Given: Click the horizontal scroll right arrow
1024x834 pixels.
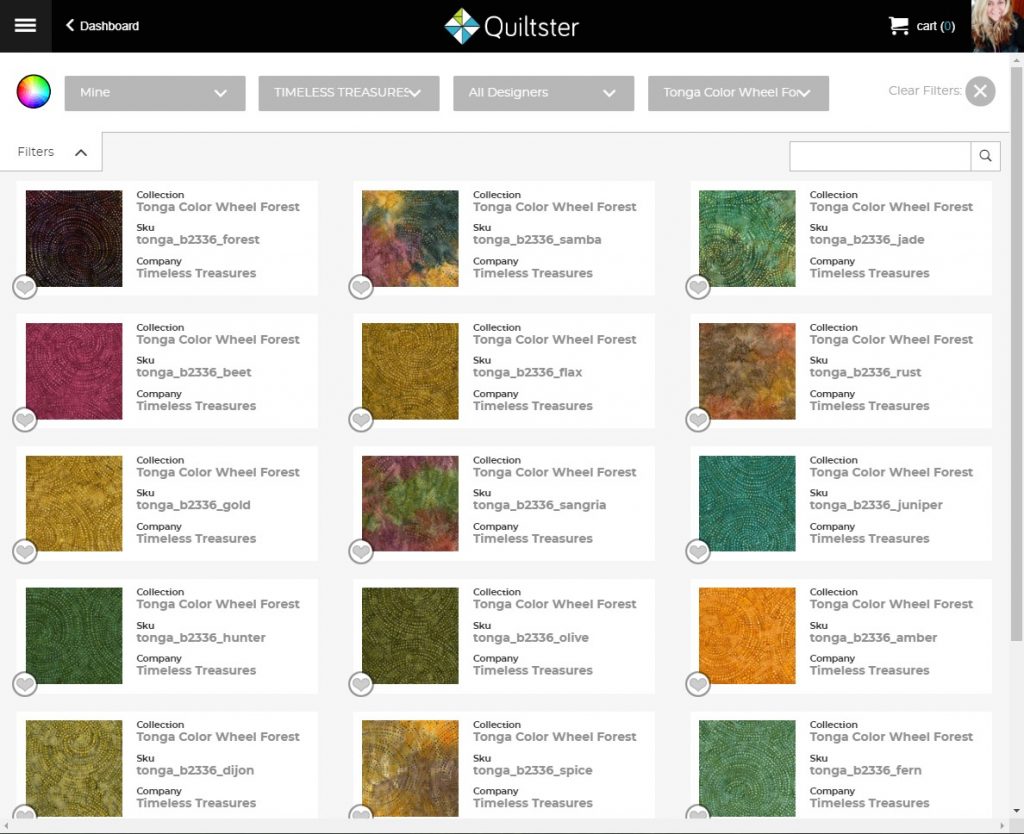Looking at the screenshot, I should click(1002, 826).
